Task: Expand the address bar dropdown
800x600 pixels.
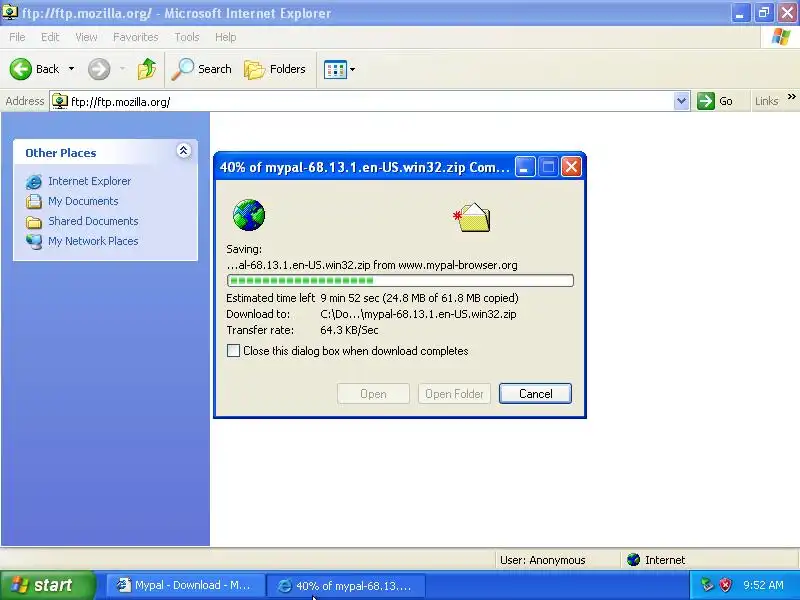Action: point(682,101)
